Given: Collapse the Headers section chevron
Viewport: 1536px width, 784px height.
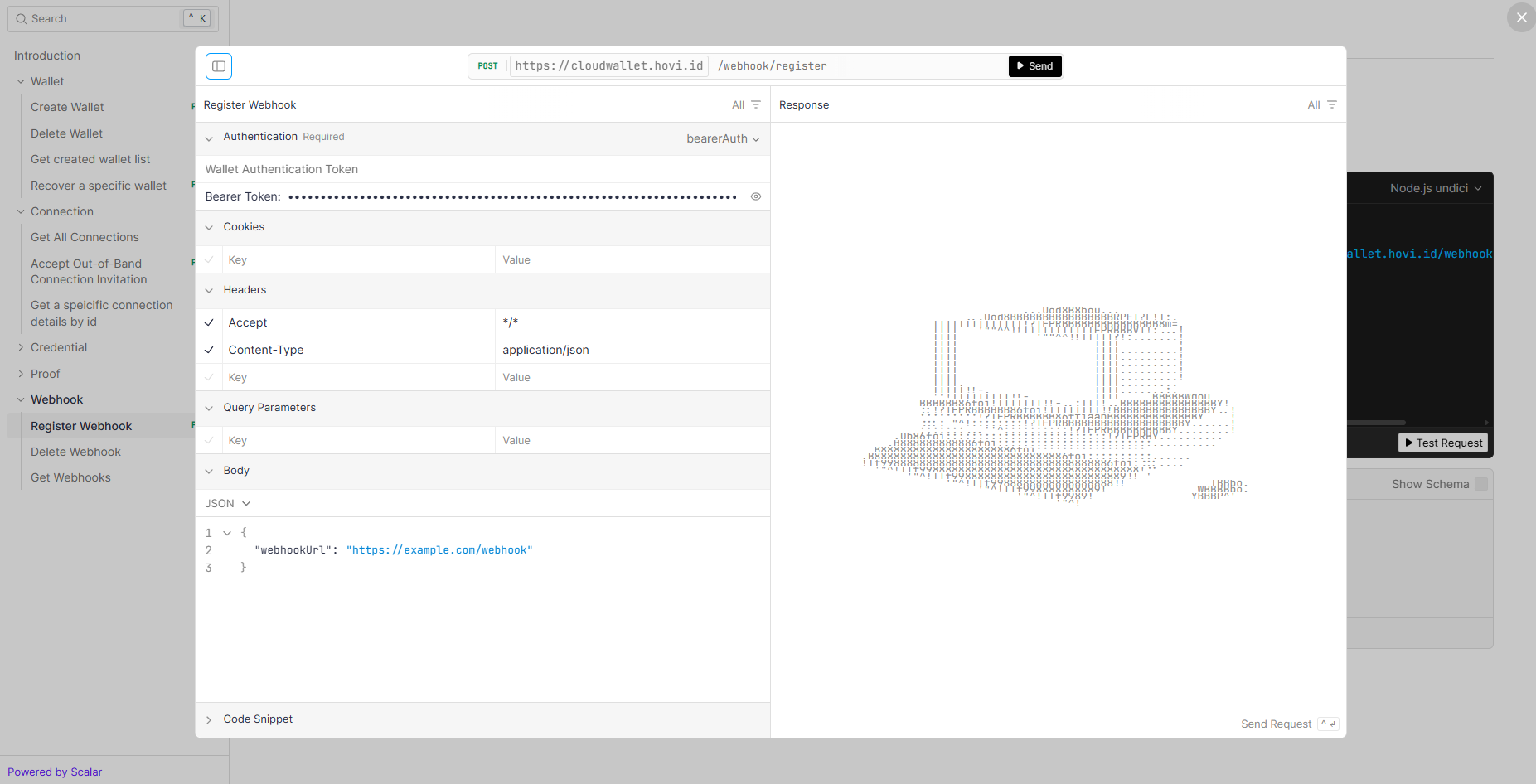Looking at the screenshot, I should point(209,290).
